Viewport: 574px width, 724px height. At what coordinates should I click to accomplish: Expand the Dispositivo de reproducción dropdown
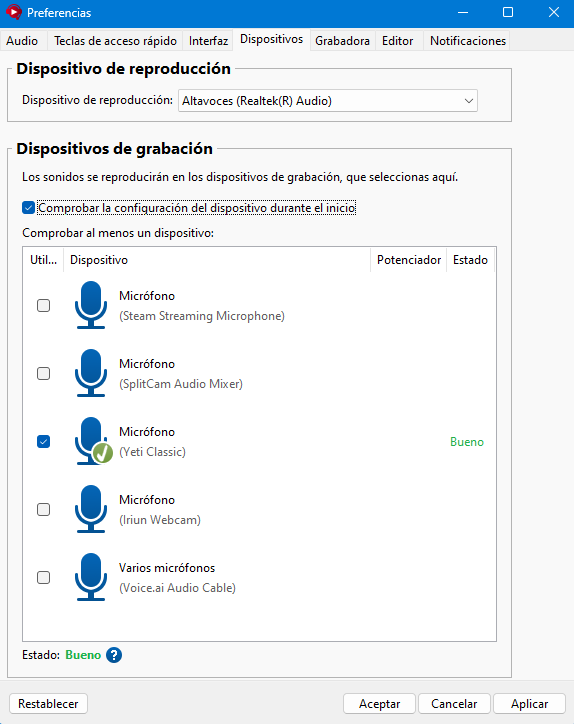coord(328,101)
